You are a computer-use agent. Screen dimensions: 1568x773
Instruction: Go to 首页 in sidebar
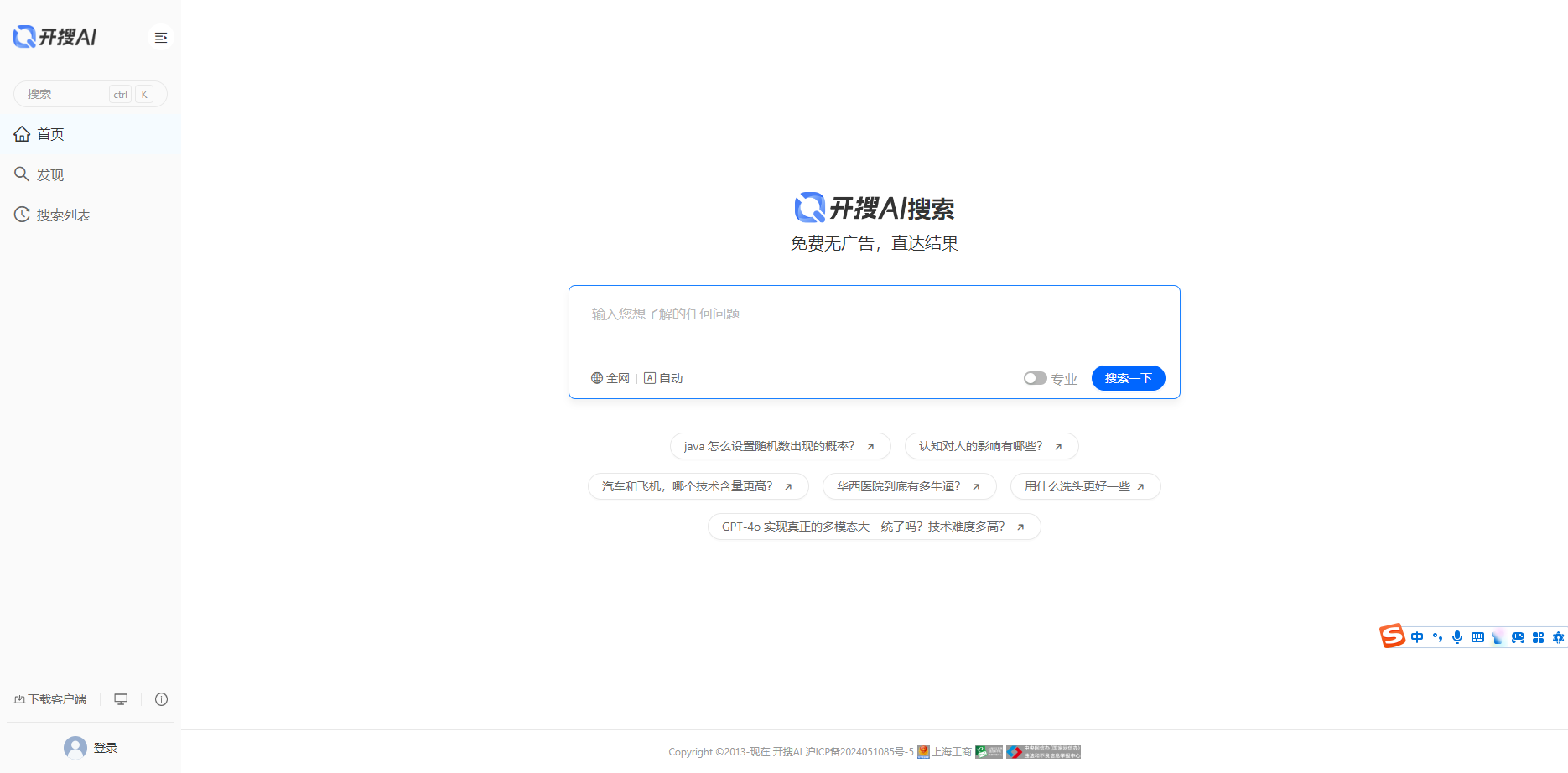[91, 134]
